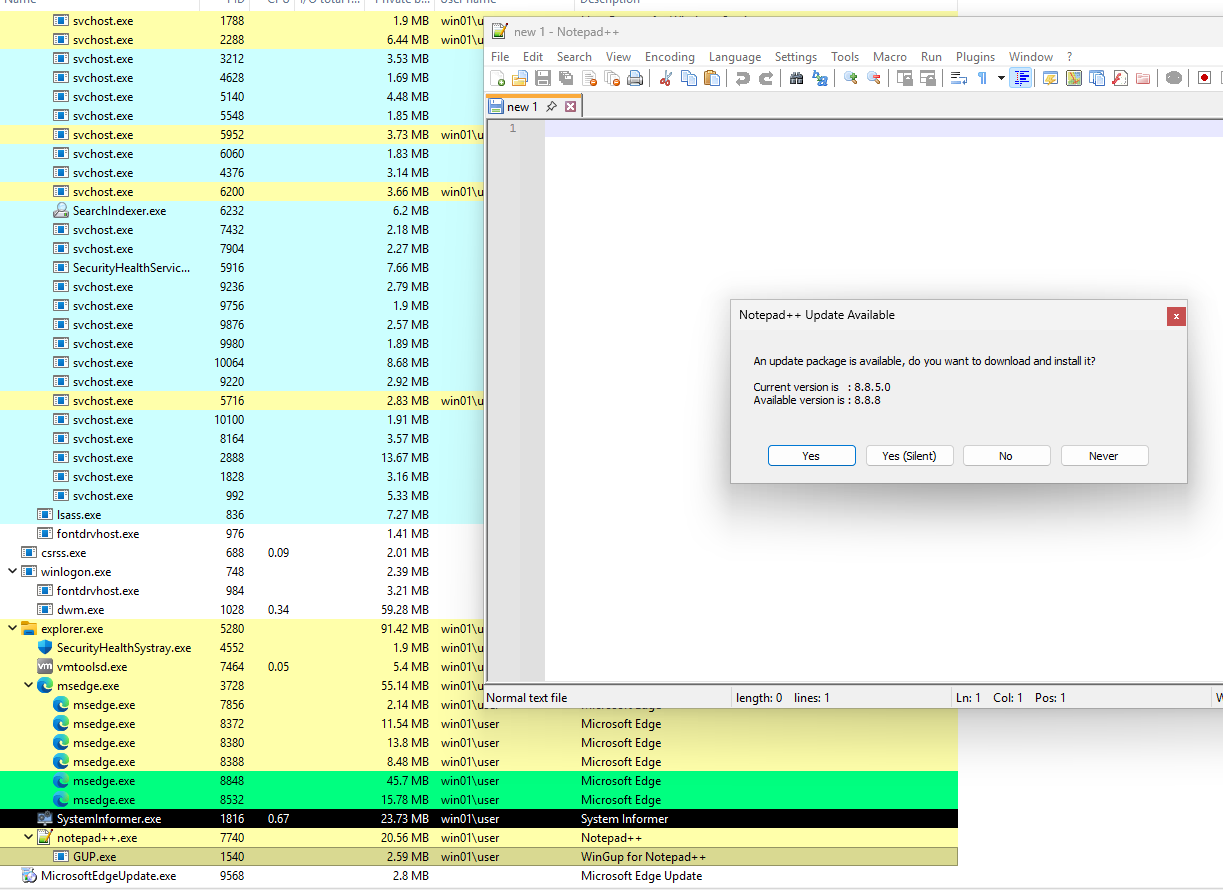The height and width of the screenshot is (890, 1223).
Task: Toggle the Show Indent Guide button
Action: click(x=1020, y=78)
